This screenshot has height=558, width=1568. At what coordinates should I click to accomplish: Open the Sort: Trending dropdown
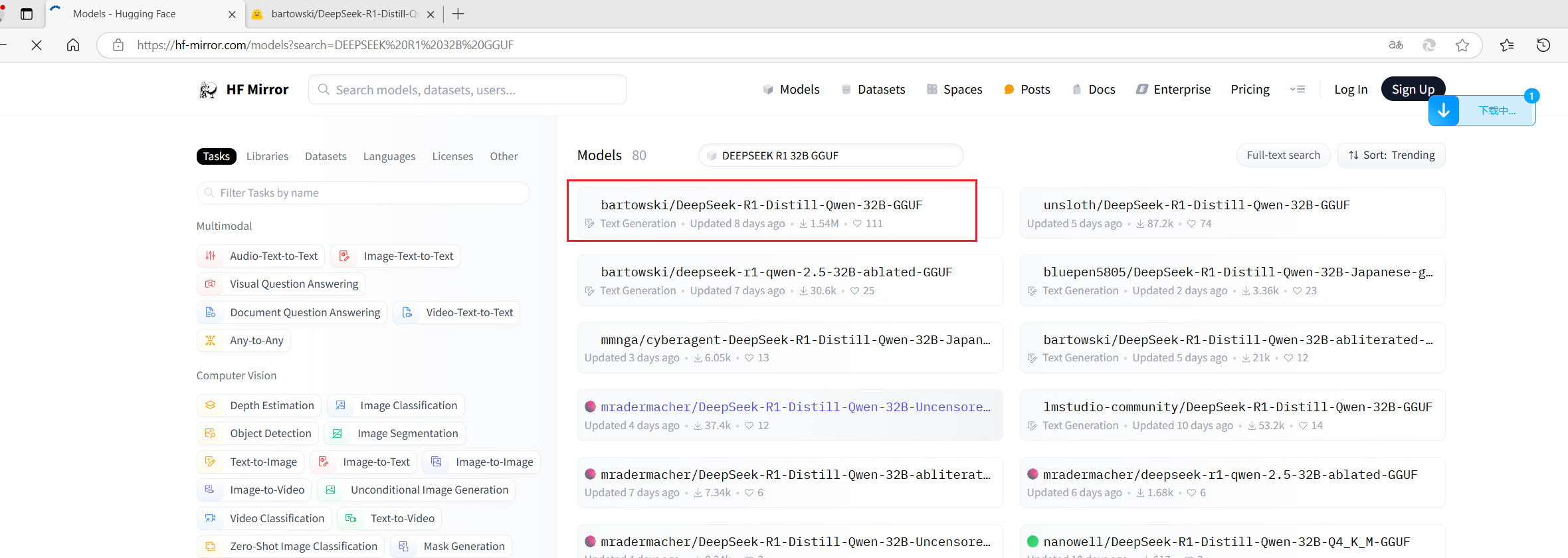1391,155
